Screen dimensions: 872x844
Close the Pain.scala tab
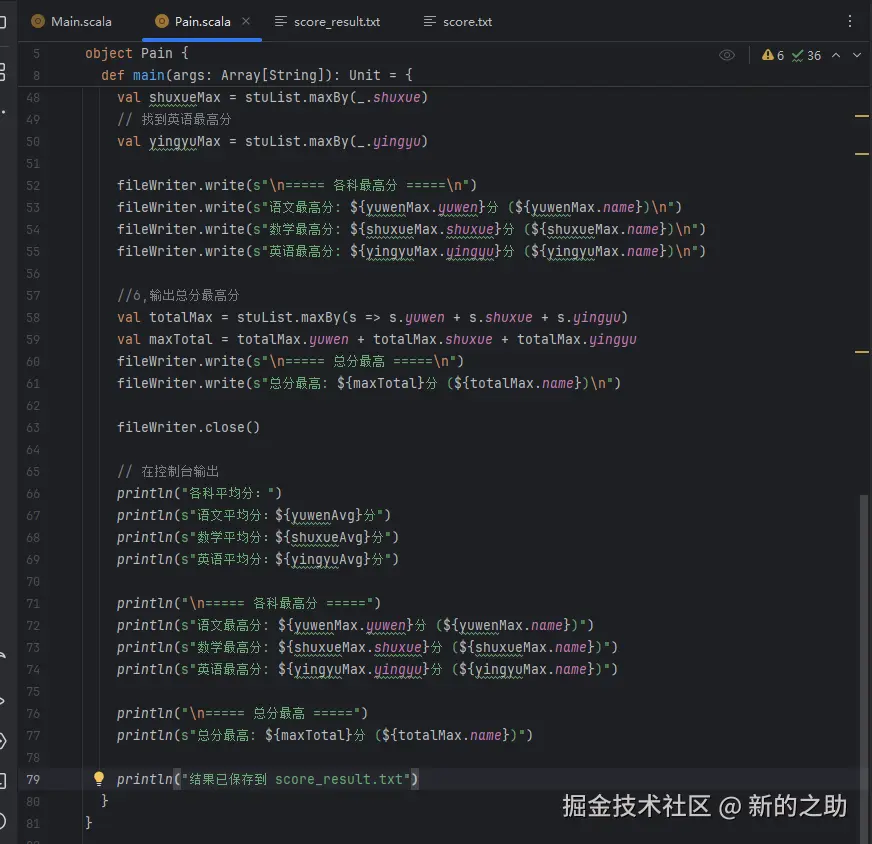[x=246, y=20]
